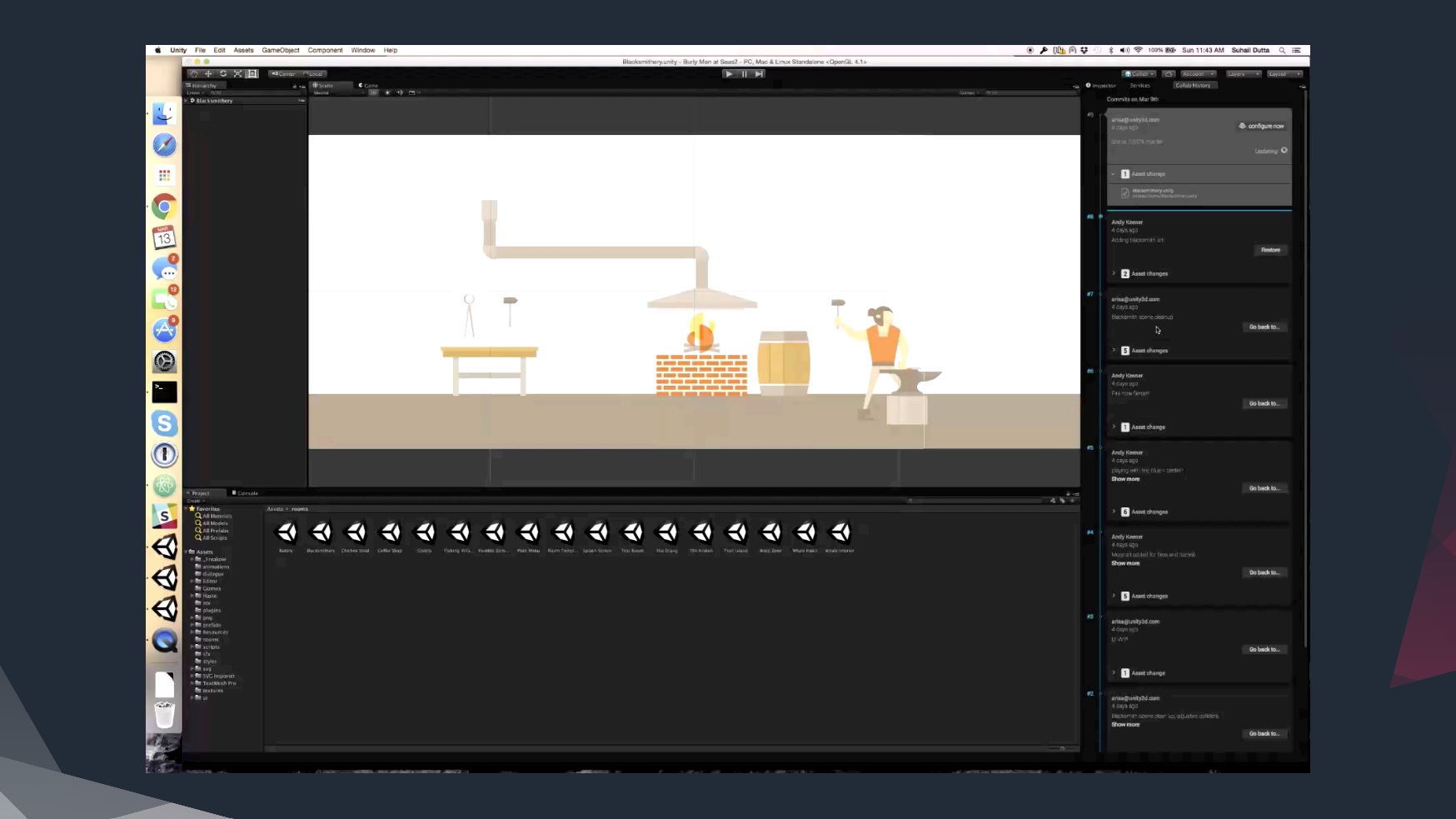Click the 'configure now' button
Image resolution: width=1456 pixels, height=819 pixels.
coord(1262,126)
